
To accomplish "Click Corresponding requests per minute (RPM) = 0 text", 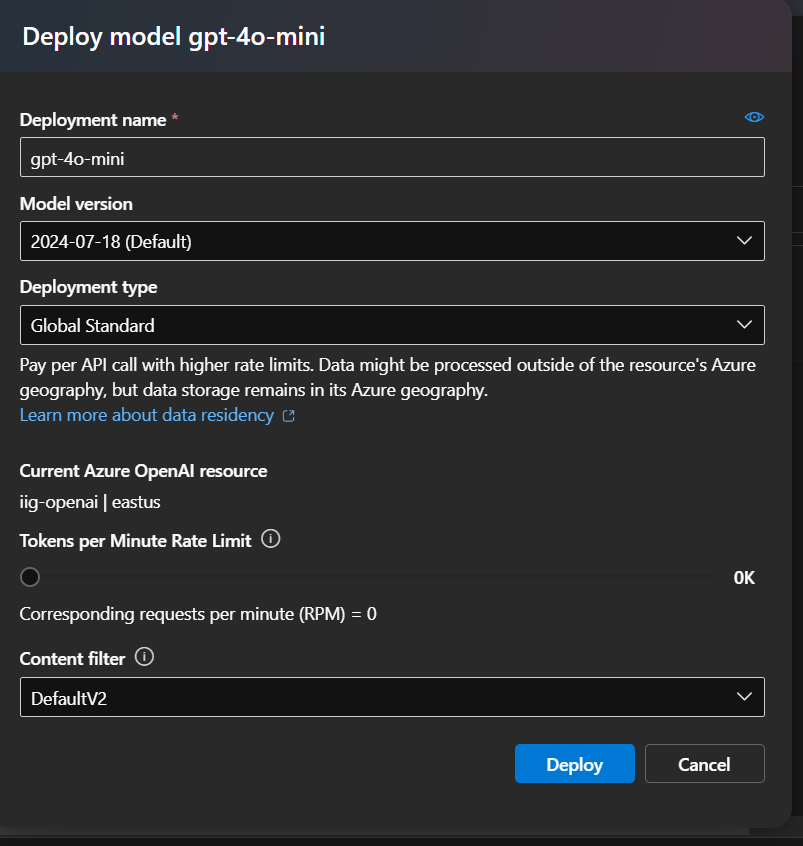I will pos(198,614).
